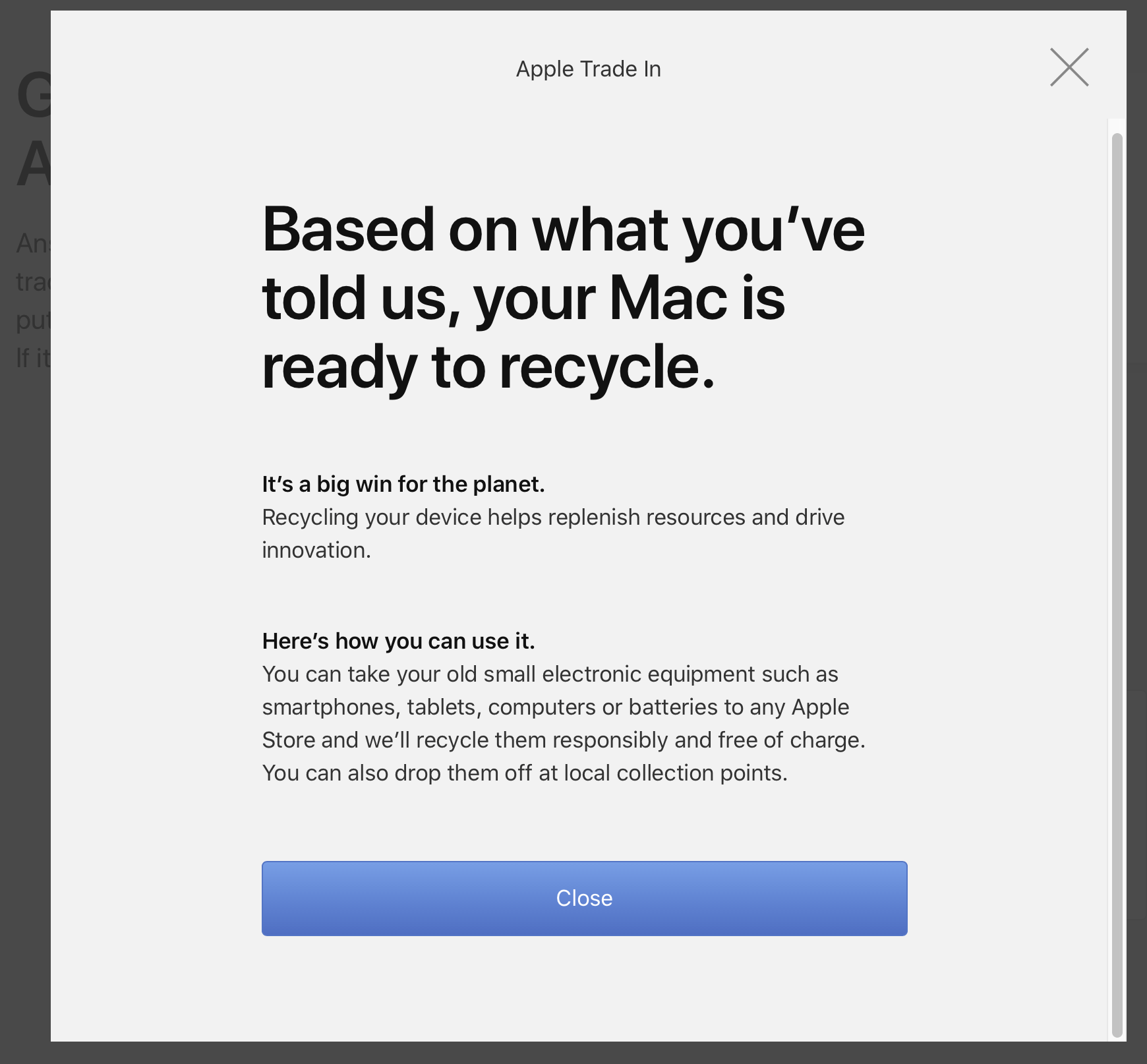
Task: Click "It's a big win for the planet."
Action: coord(403,484)
